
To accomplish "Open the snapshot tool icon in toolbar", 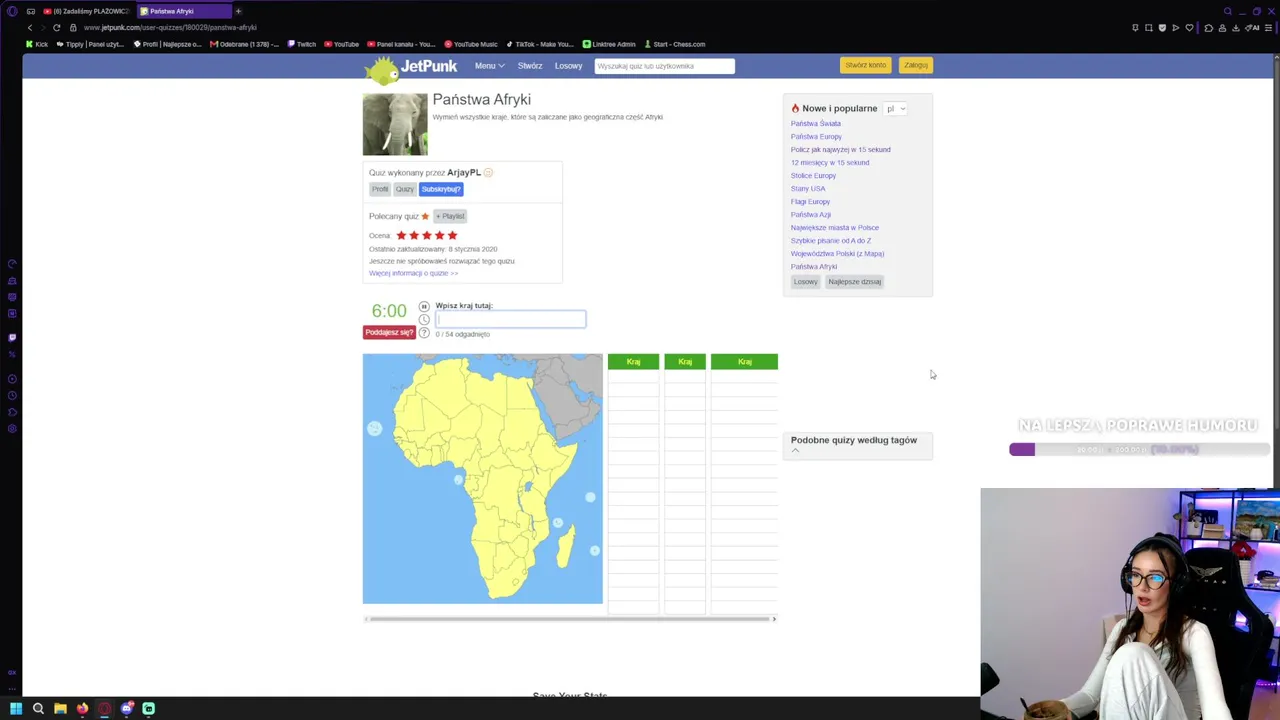I will 1148,28.
